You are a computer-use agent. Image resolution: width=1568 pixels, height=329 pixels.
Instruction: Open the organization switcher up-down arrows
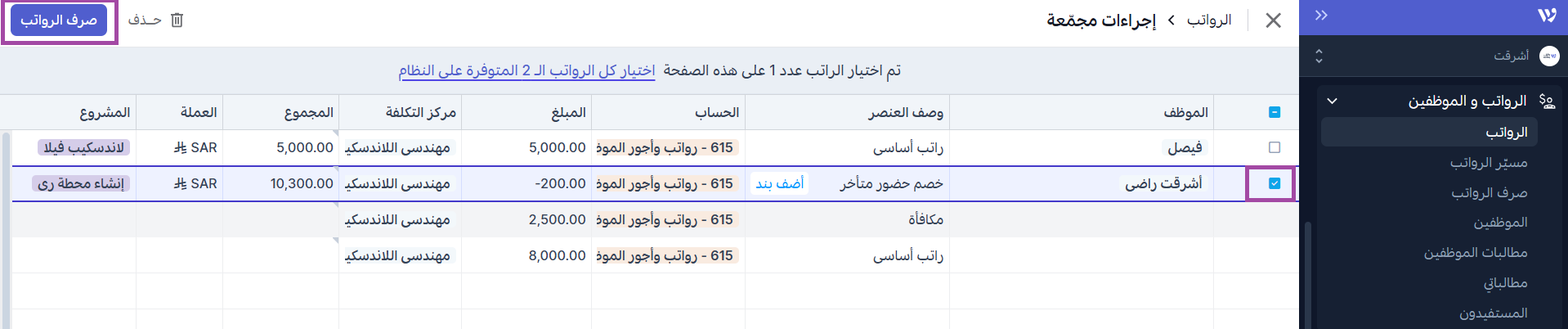1319,56
